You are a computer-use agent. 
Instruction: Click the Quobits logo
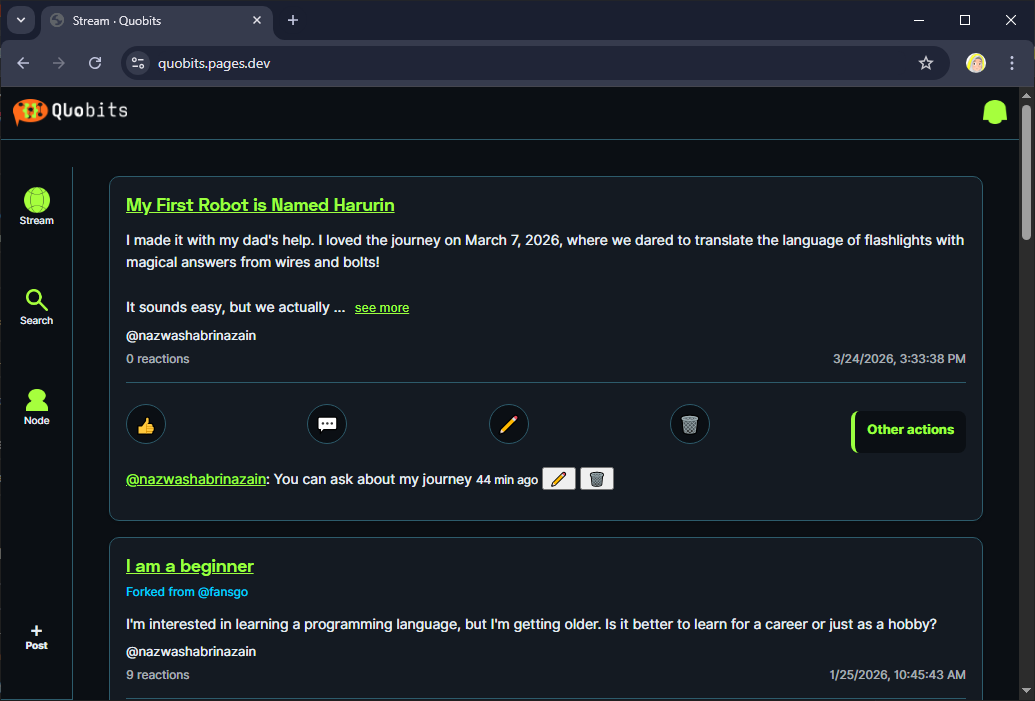(70, 111)
